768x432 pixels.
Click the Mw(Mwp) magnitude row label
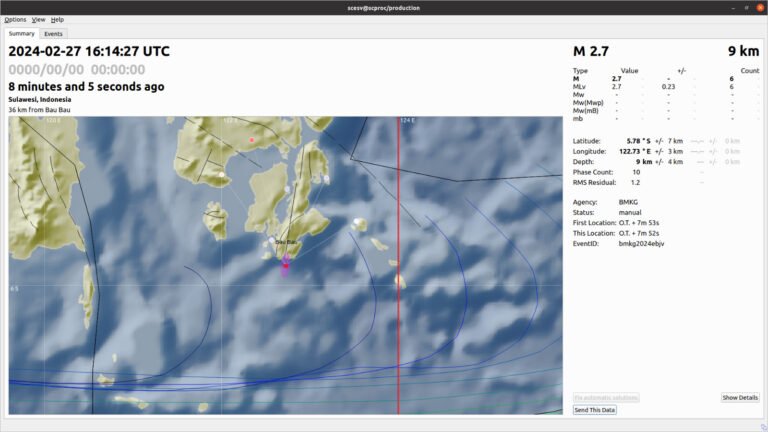click(588, 103)
